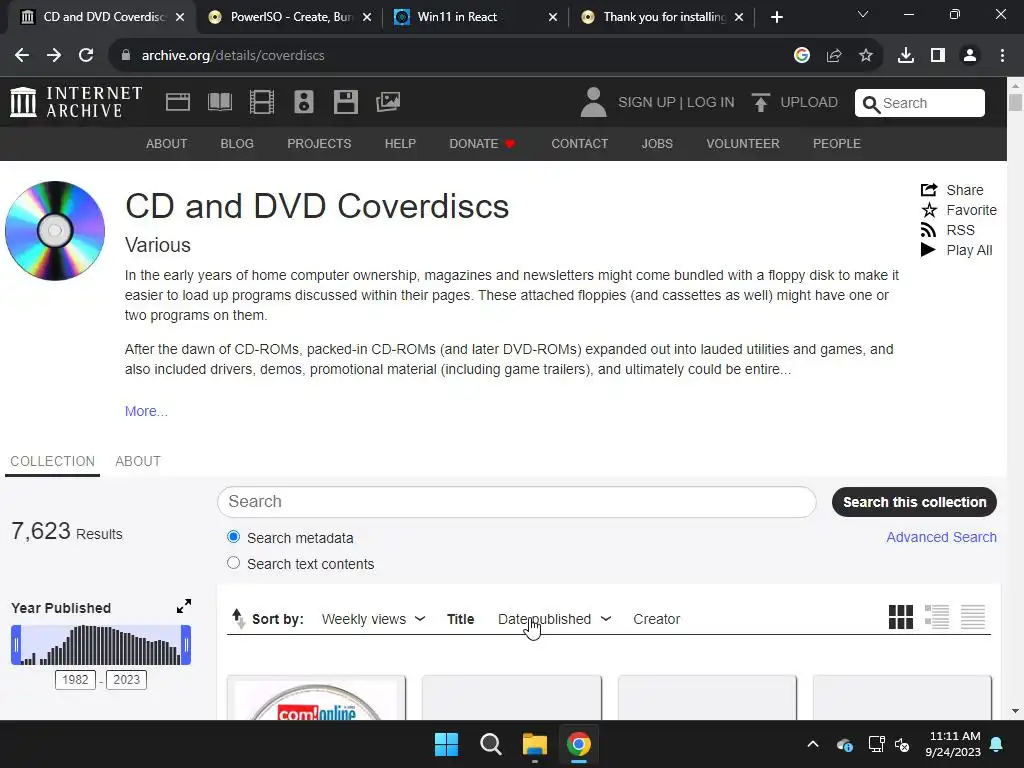Open the Web (Wayback) media icon

[x=178, y=102]
